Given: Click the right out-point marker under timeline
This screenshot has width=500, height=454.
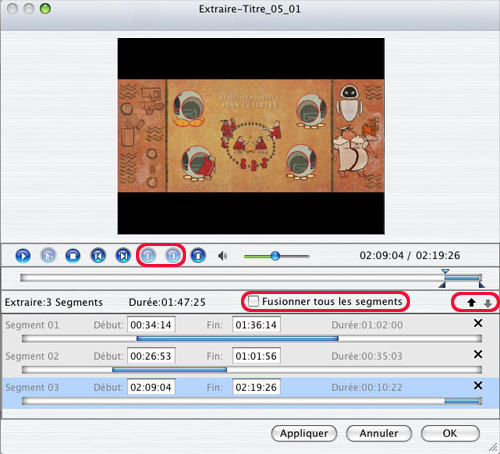Looking at the screenshot, I should (482, 285).
